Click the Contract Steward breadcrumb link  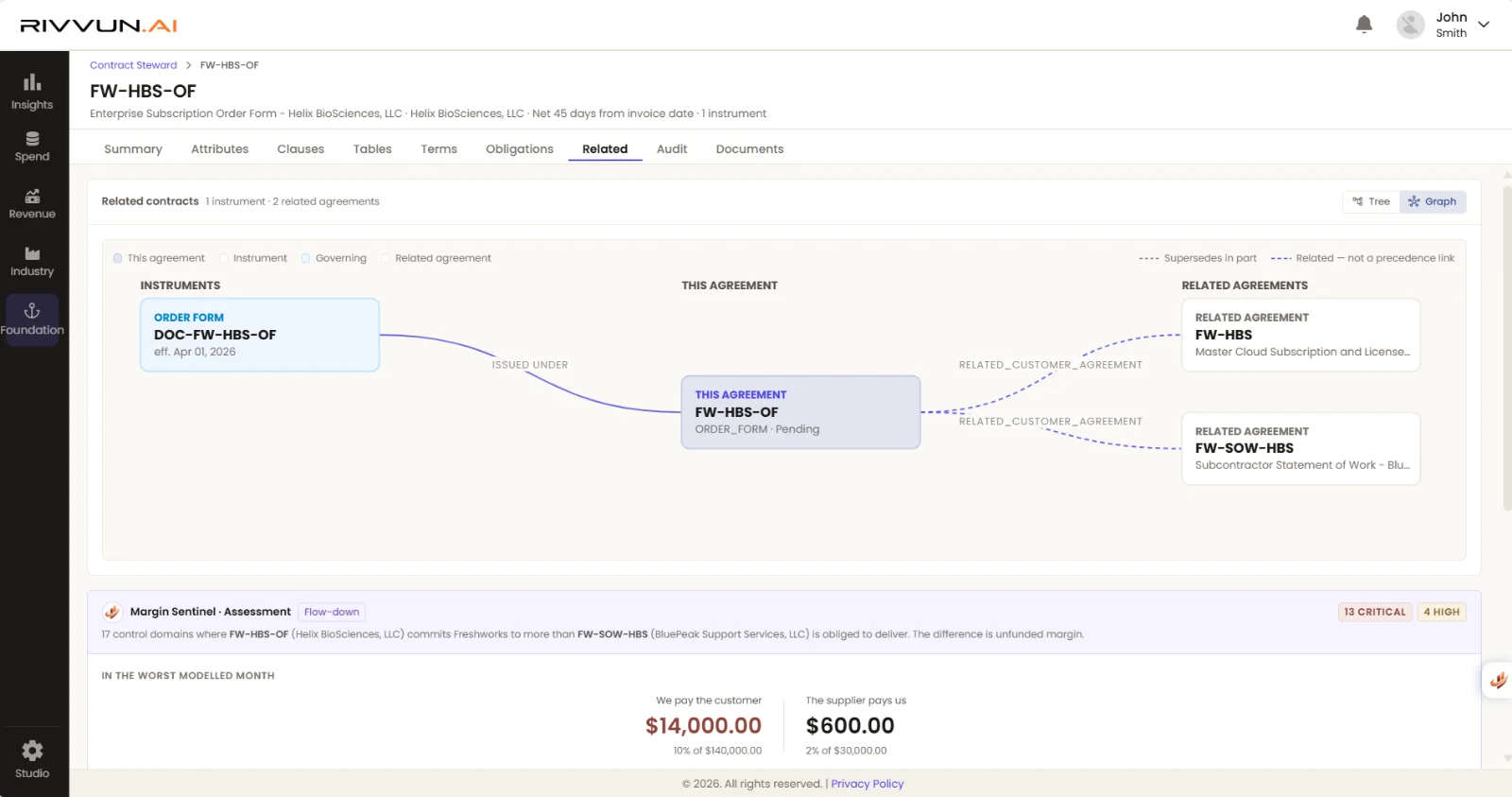coord(133,65)
